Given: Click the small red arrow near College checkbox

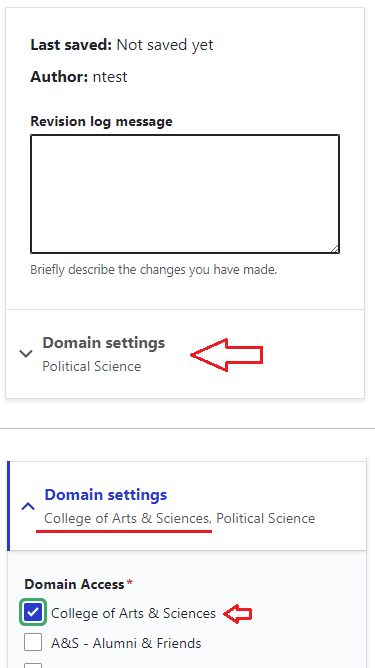Looking at the screenshot, I should coord(238,614).
